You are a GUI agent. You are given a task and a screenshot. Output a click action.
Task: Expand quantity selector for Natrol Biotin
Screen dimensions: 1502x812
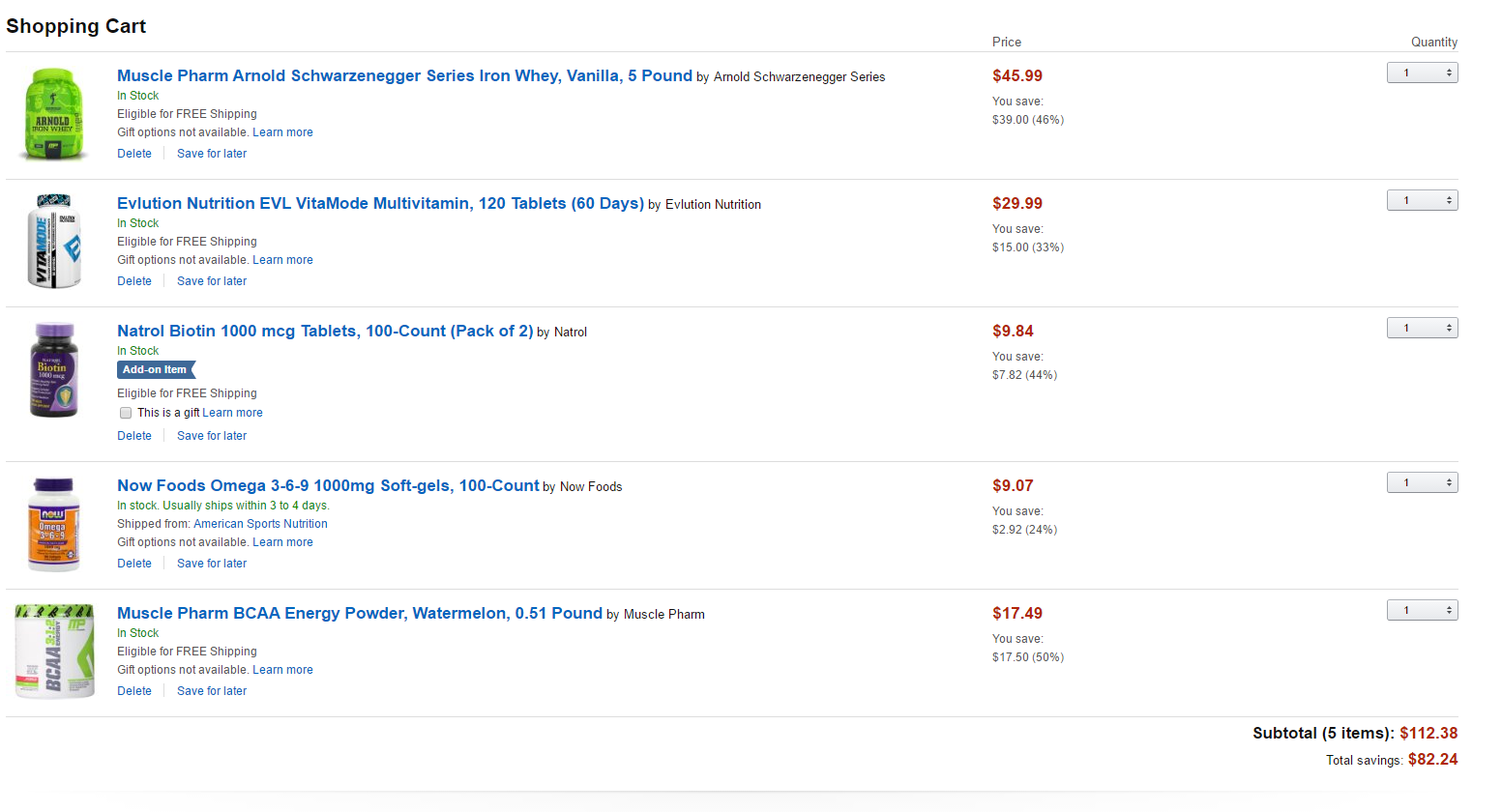1422,328
